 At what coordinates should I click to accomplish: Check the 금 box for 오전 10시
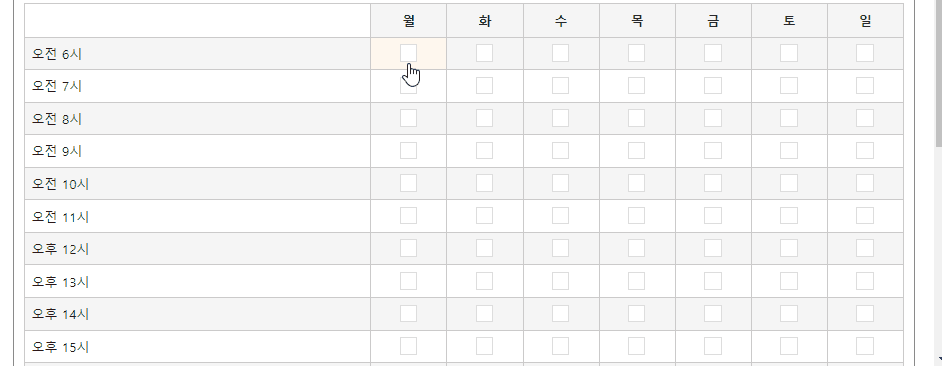(713, 183)
